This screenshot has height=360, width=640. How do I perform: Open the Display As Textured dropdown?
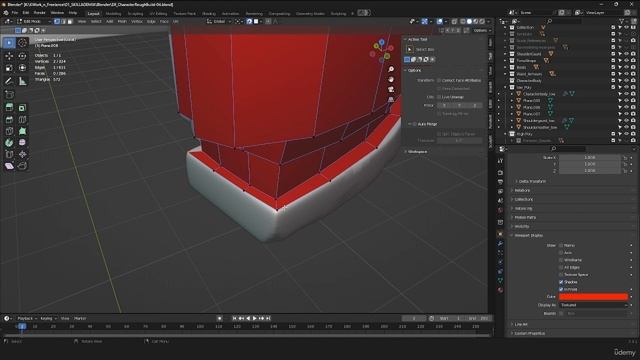(x=594, y=305)
